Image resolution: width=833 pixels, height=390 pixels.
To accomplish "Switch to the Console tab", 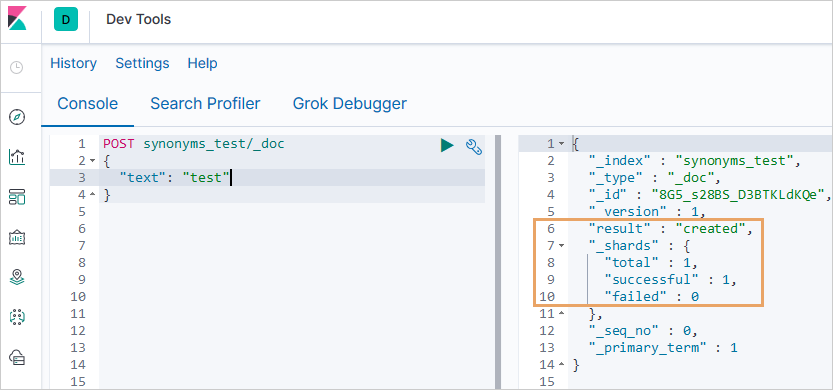I will click(87, 104).
